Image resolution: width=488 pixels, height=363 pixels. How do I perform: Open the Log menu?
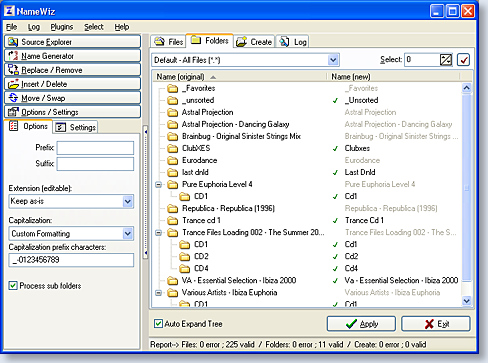[x=34, y=27]
